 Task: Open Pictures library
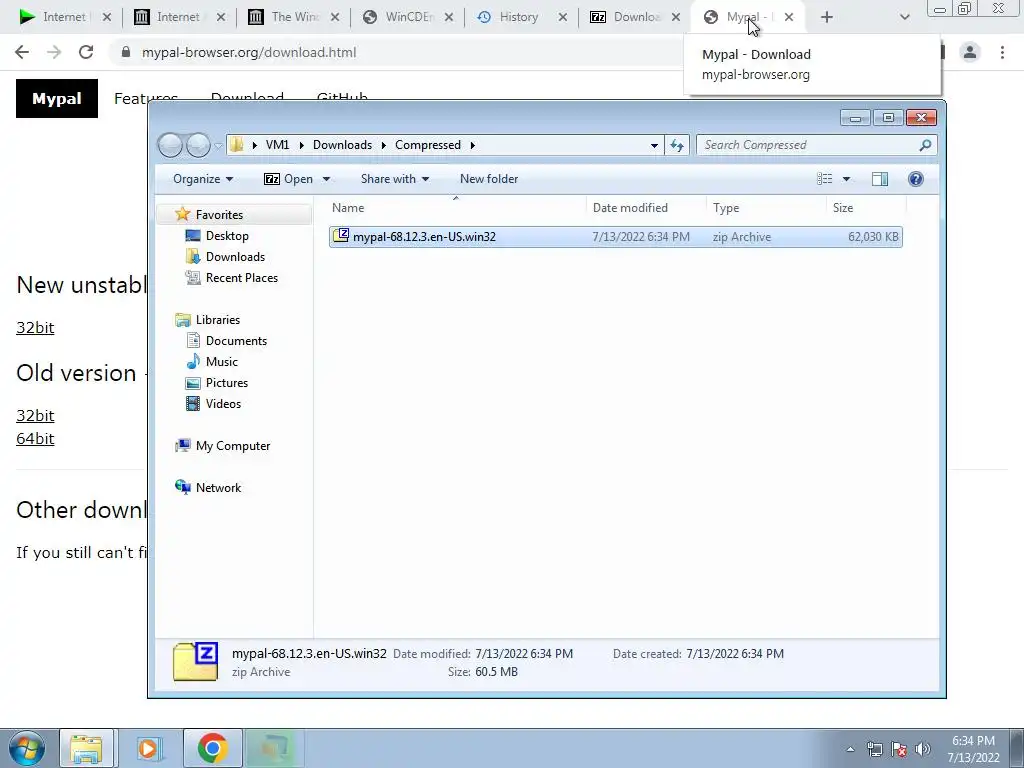coord(227,383)
